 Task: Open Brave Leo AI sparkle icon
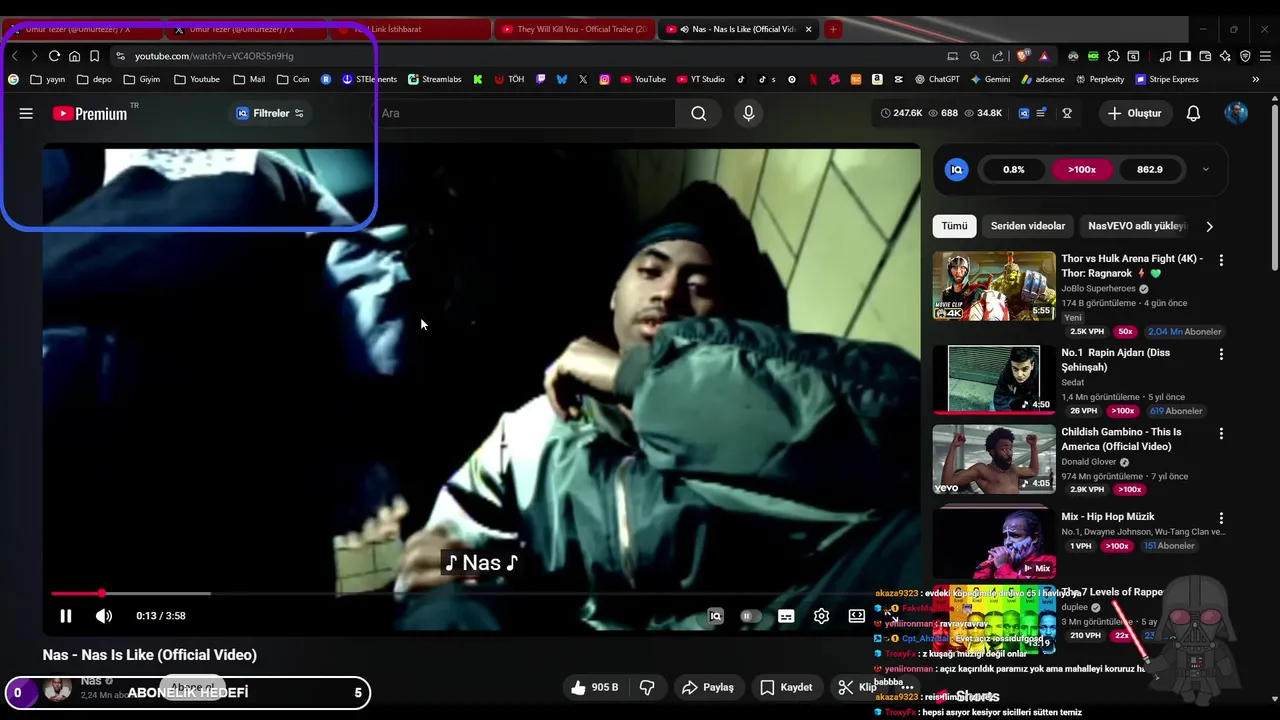coord(1225,56)
